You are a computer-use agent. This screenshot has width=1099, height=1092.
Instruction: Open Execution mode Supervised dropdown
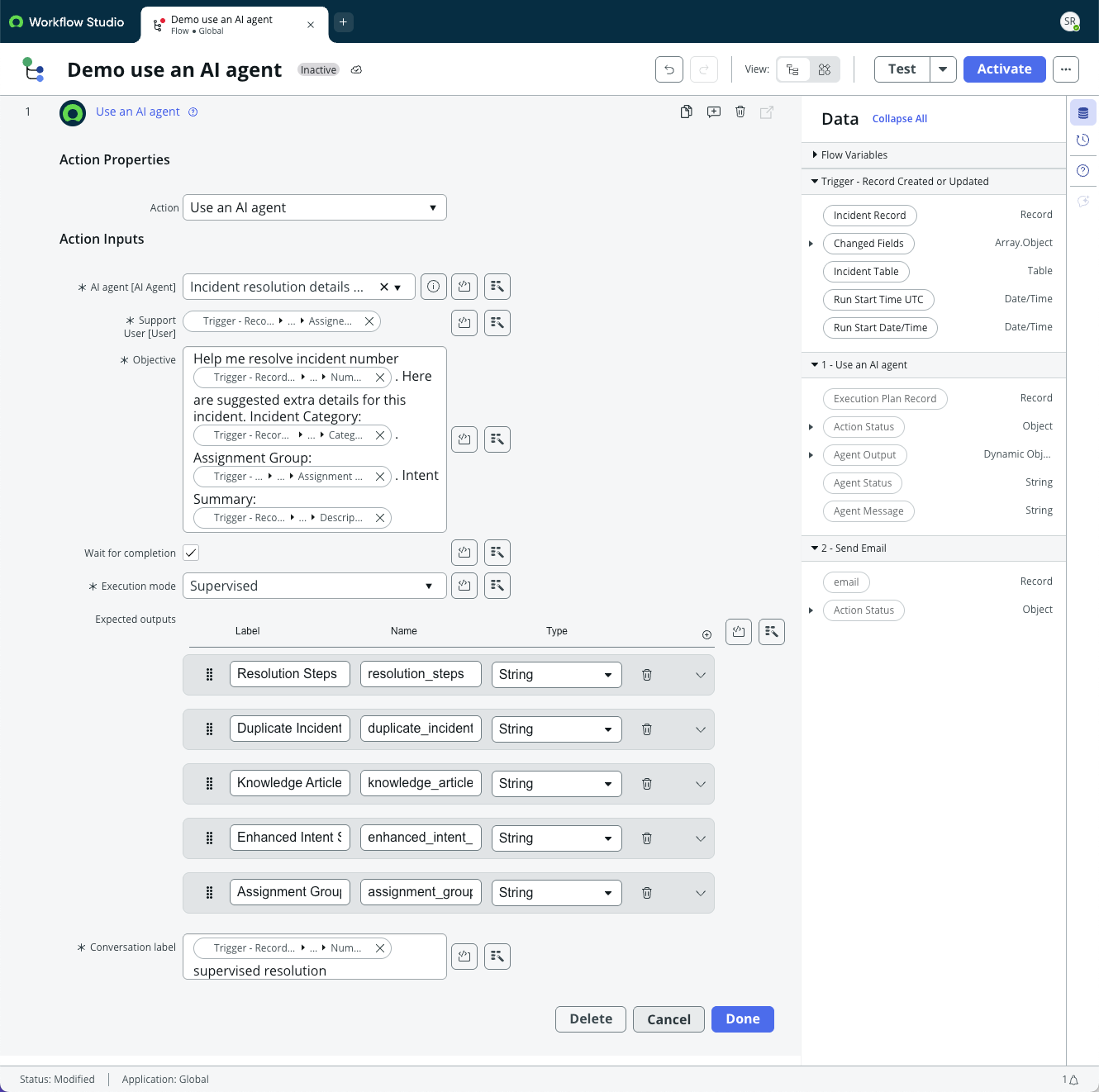pos(315,586)
